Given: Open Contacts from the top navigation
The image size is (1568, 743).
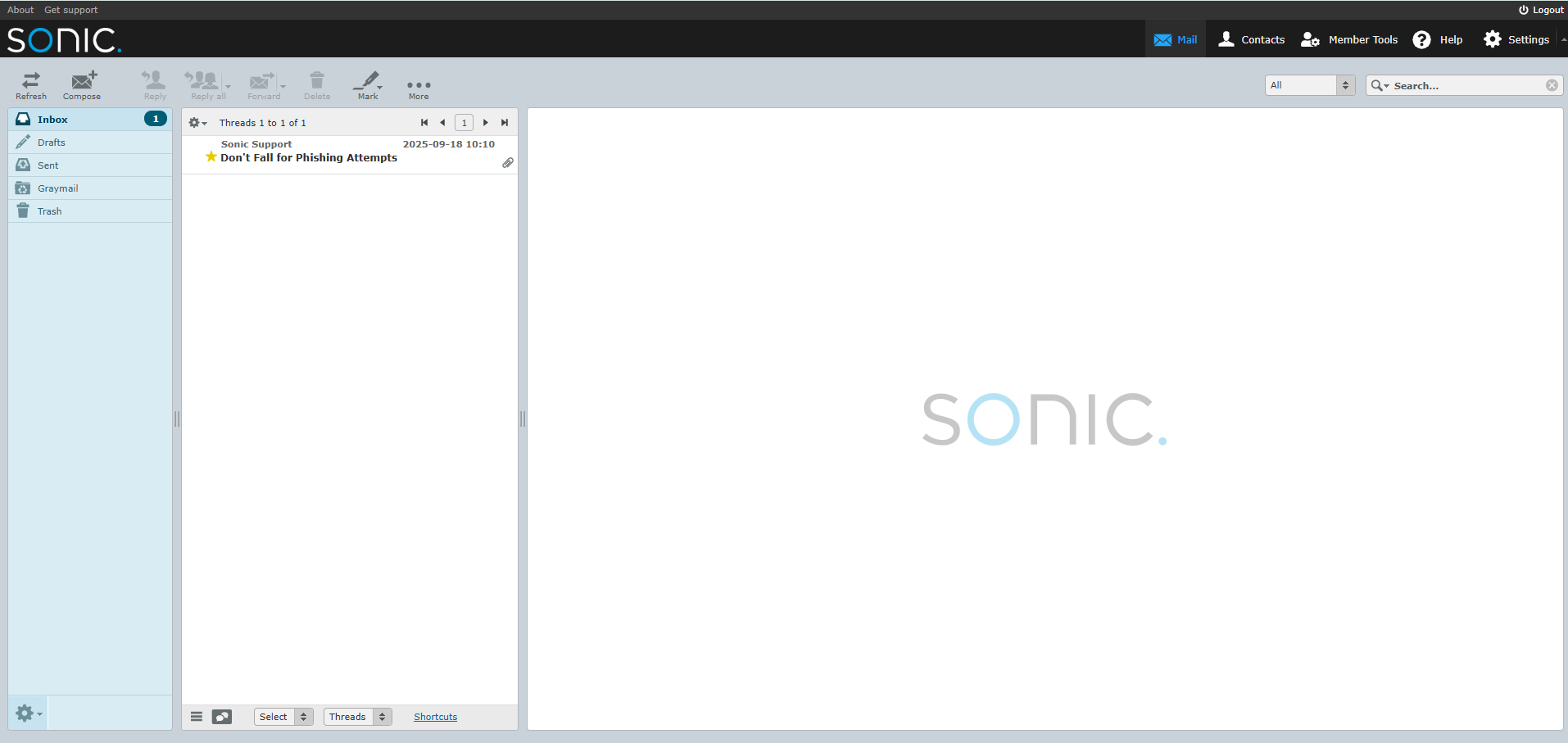Looking at the screenshot, I should click(x=1251, y=39).
